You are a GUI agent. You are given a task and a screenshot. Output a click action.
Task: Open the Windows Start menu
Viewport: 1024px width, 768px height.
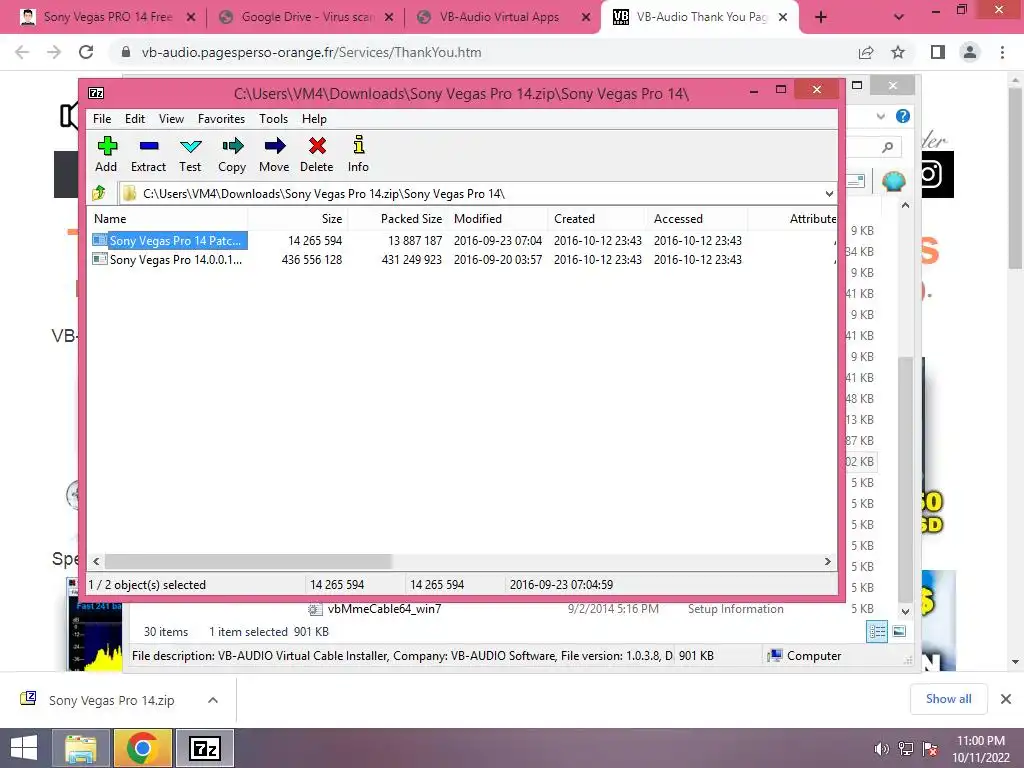coord(24,748)
